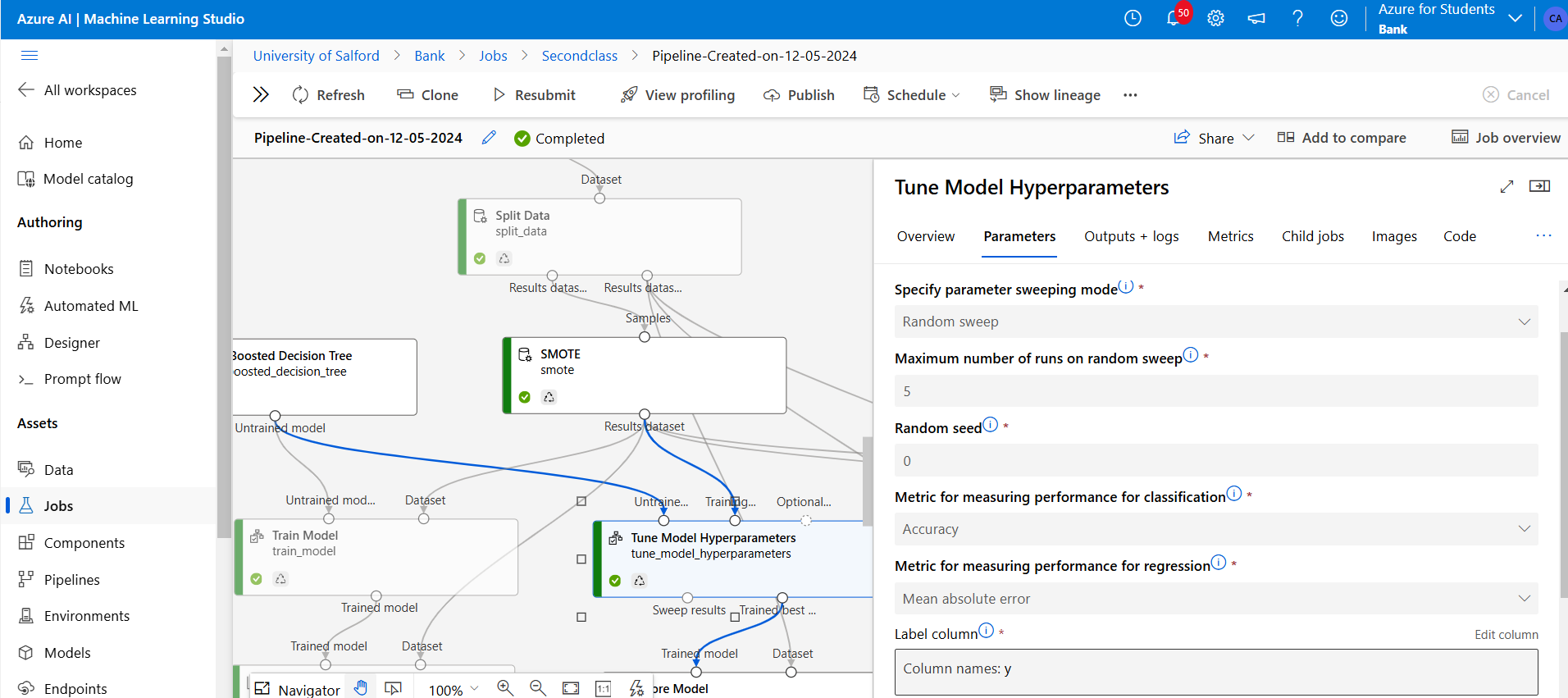Select the pan hand tool
Image resolution: width=1568 pixels, height=698 pixels.
point(361,687)
